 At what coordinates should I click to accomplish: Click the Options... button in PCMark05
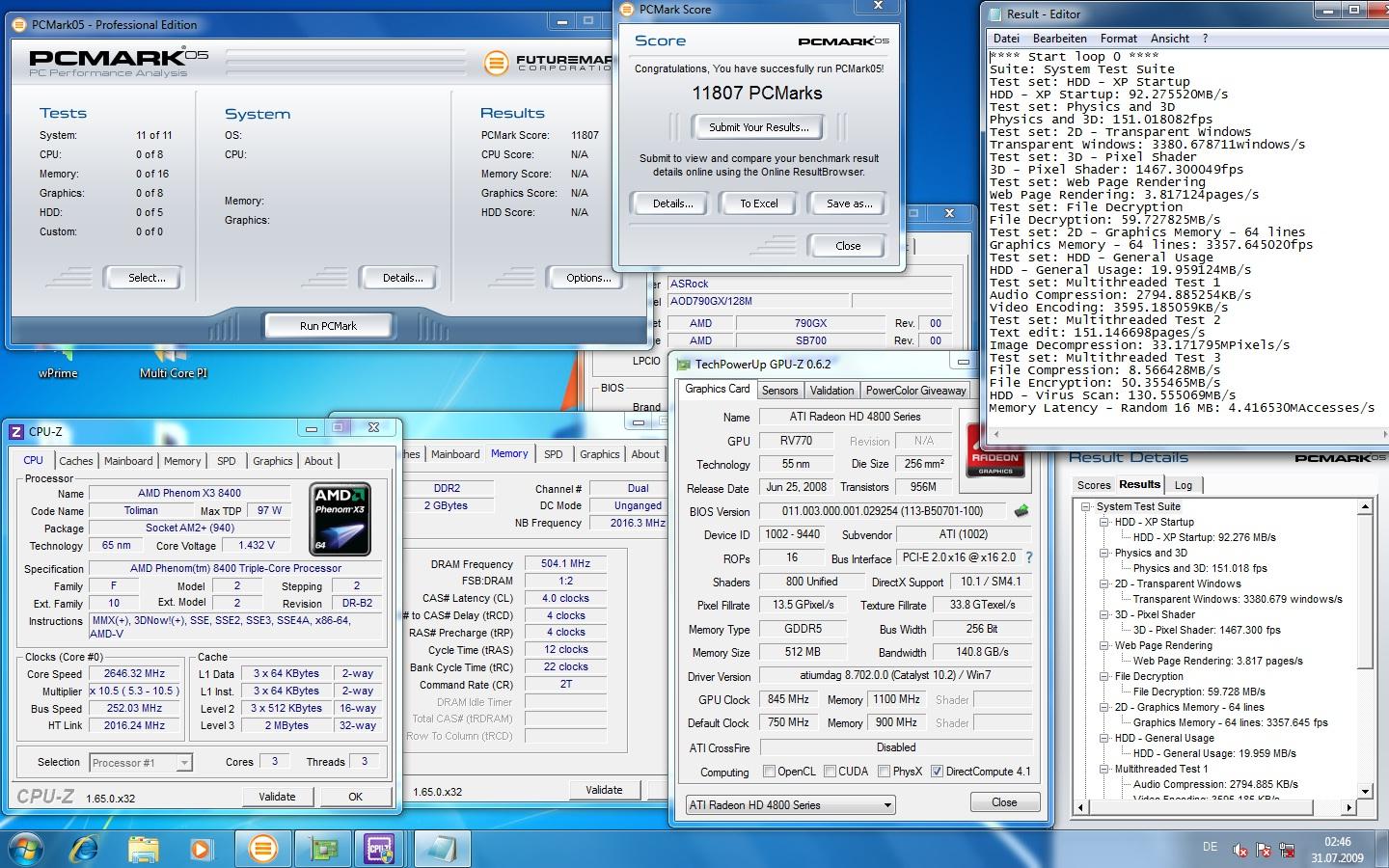pyautogui.click(x=588, y=278)
